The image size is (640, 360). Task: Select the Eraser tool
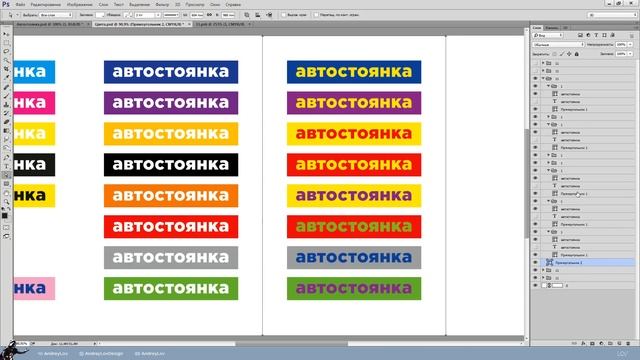(x=6, y=122)
